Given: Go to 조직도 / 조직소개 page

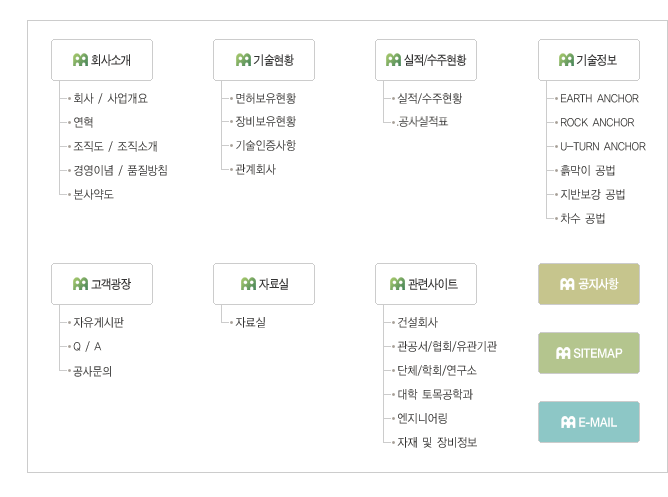Looking at the screenshot, I should (115, 147).
